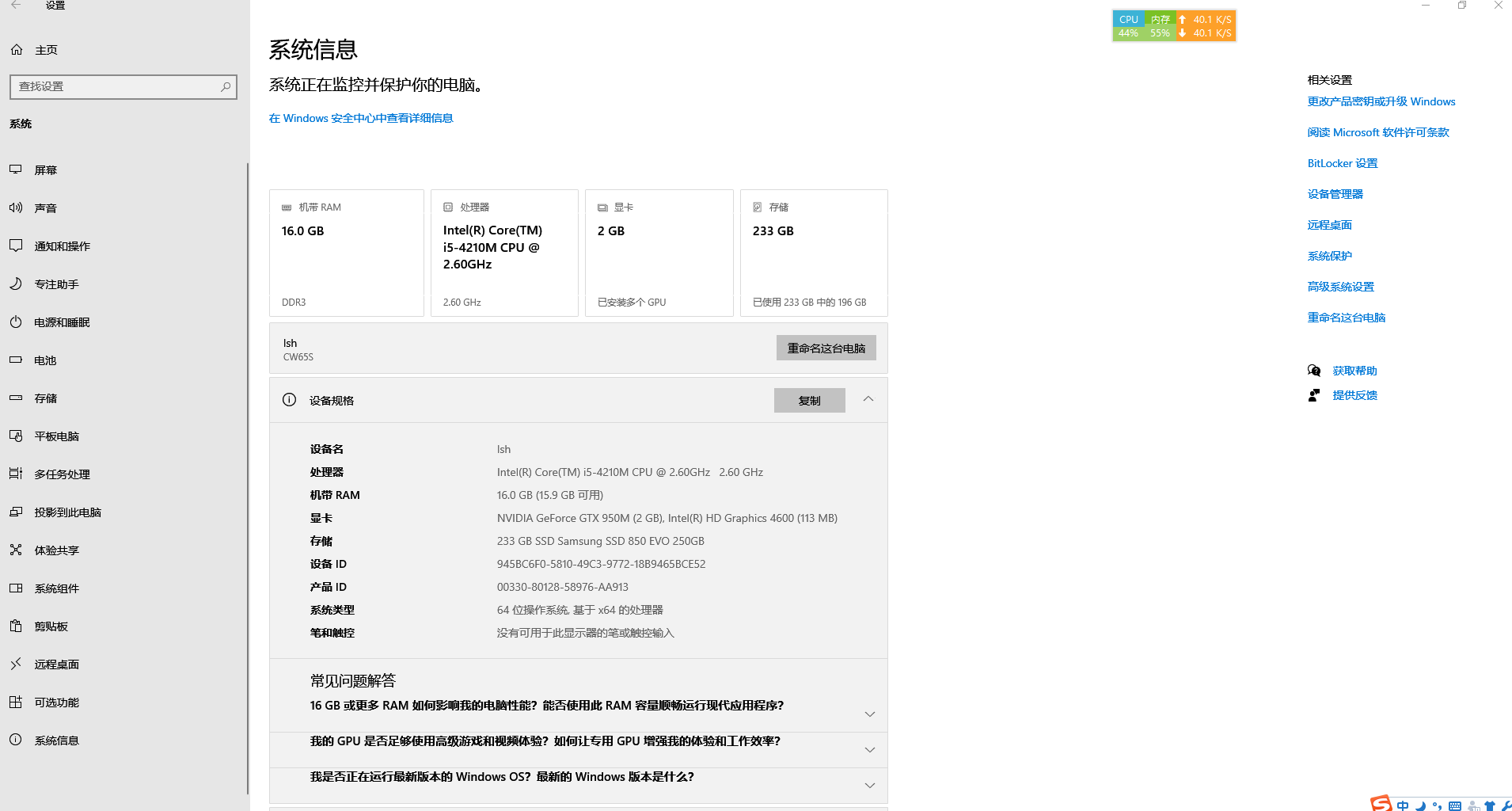Viewport: 1512px width, 811px height.
Task: Click the 重命名这台电脑 button
Action: click(x=826, y=348)
